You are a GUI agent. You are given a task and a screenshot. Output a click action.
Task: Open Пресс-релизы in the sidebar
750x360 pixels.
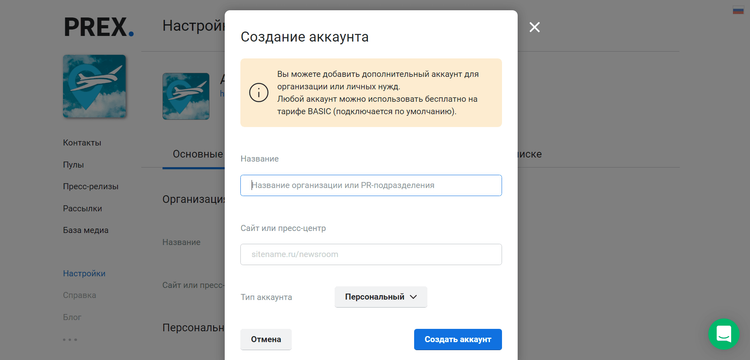pos(90,186)
